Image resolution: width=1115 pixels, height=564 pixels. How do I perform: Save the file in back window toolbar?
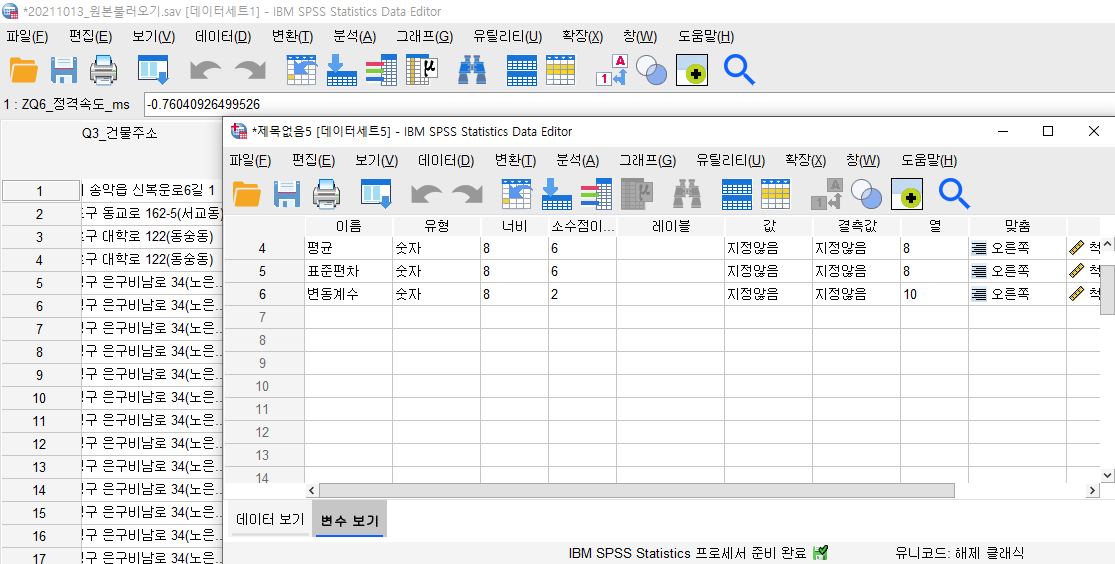[64, 70]
